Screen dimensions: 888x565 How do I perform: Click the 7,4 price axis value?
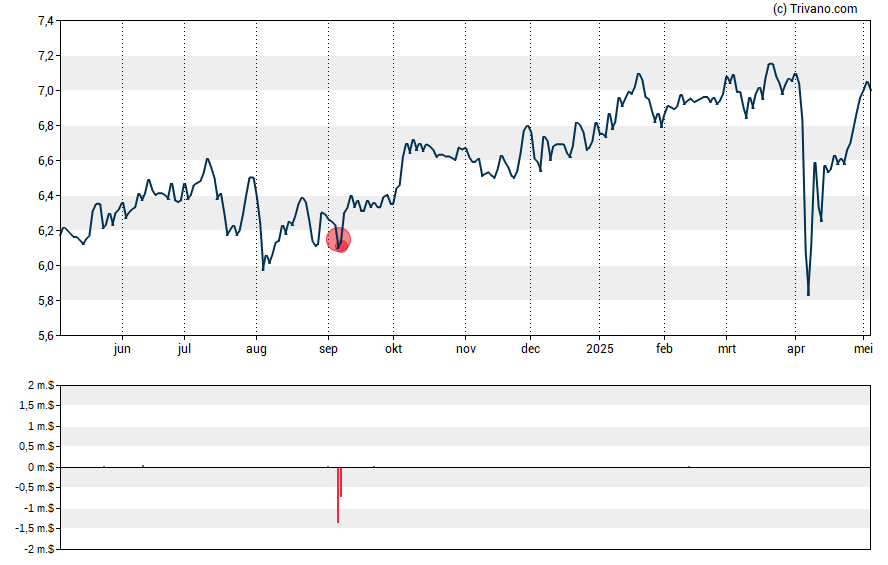[x=46, y=21]
